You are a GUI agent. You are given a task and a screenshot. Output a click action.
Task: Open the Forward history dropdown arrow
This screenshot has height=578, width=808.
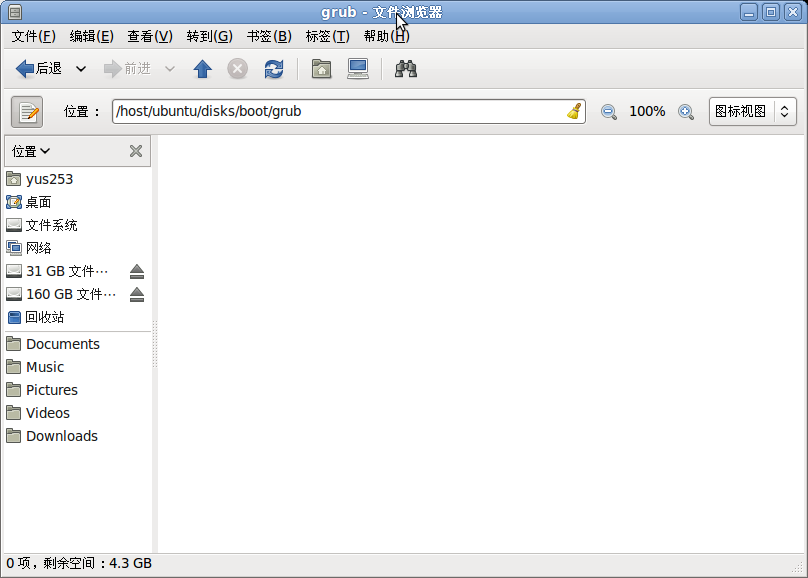tap(170, 69)
